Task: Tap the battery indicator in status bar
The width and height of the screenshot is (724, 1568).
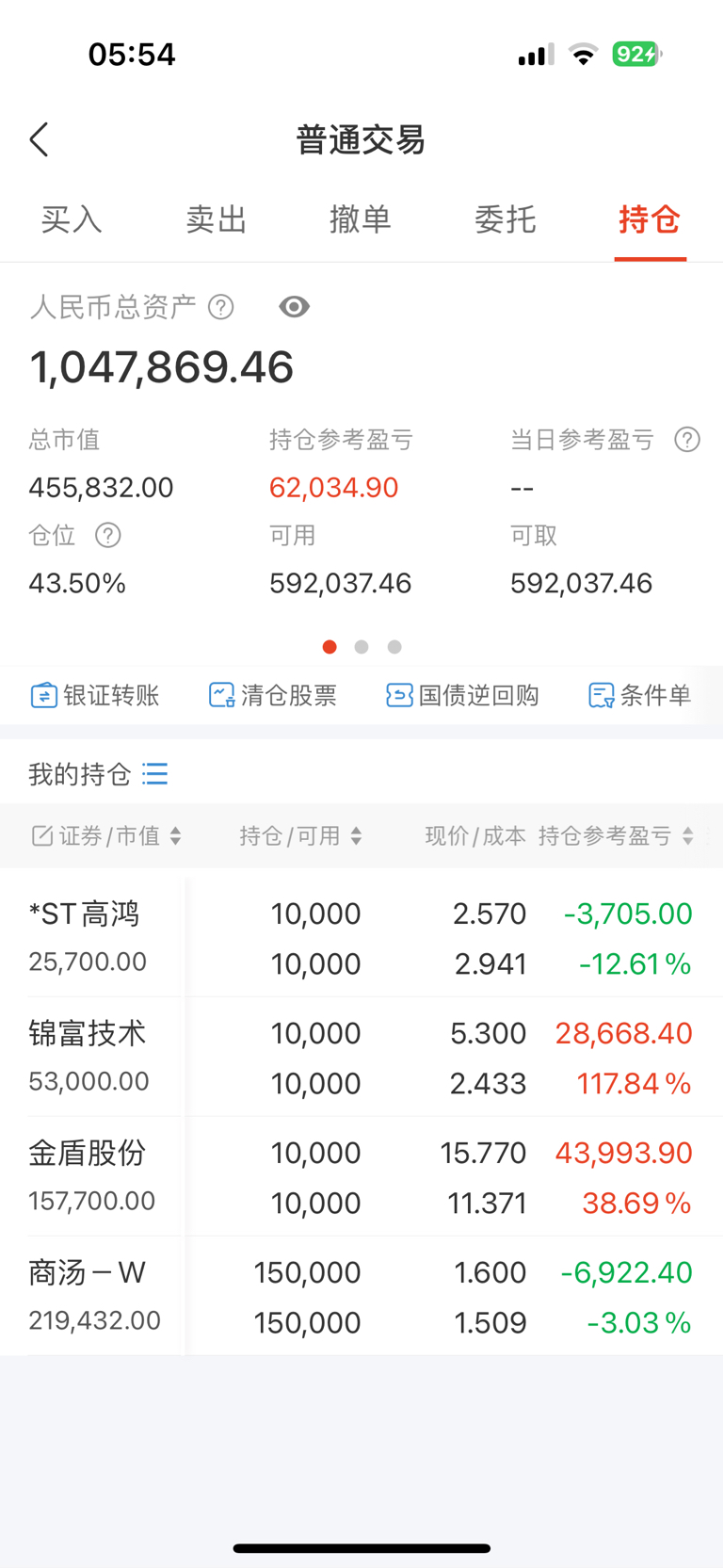Action: pyautogui.click(x=637, y=55)
